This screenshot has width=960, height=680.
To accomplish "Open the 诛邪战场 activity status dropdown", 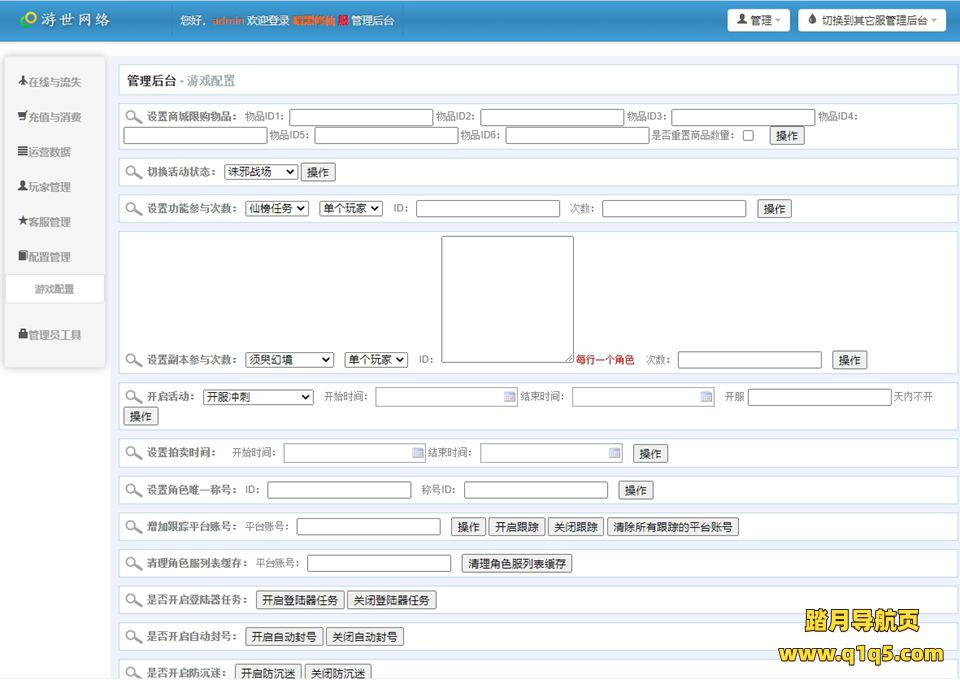I will click(261, 172).
